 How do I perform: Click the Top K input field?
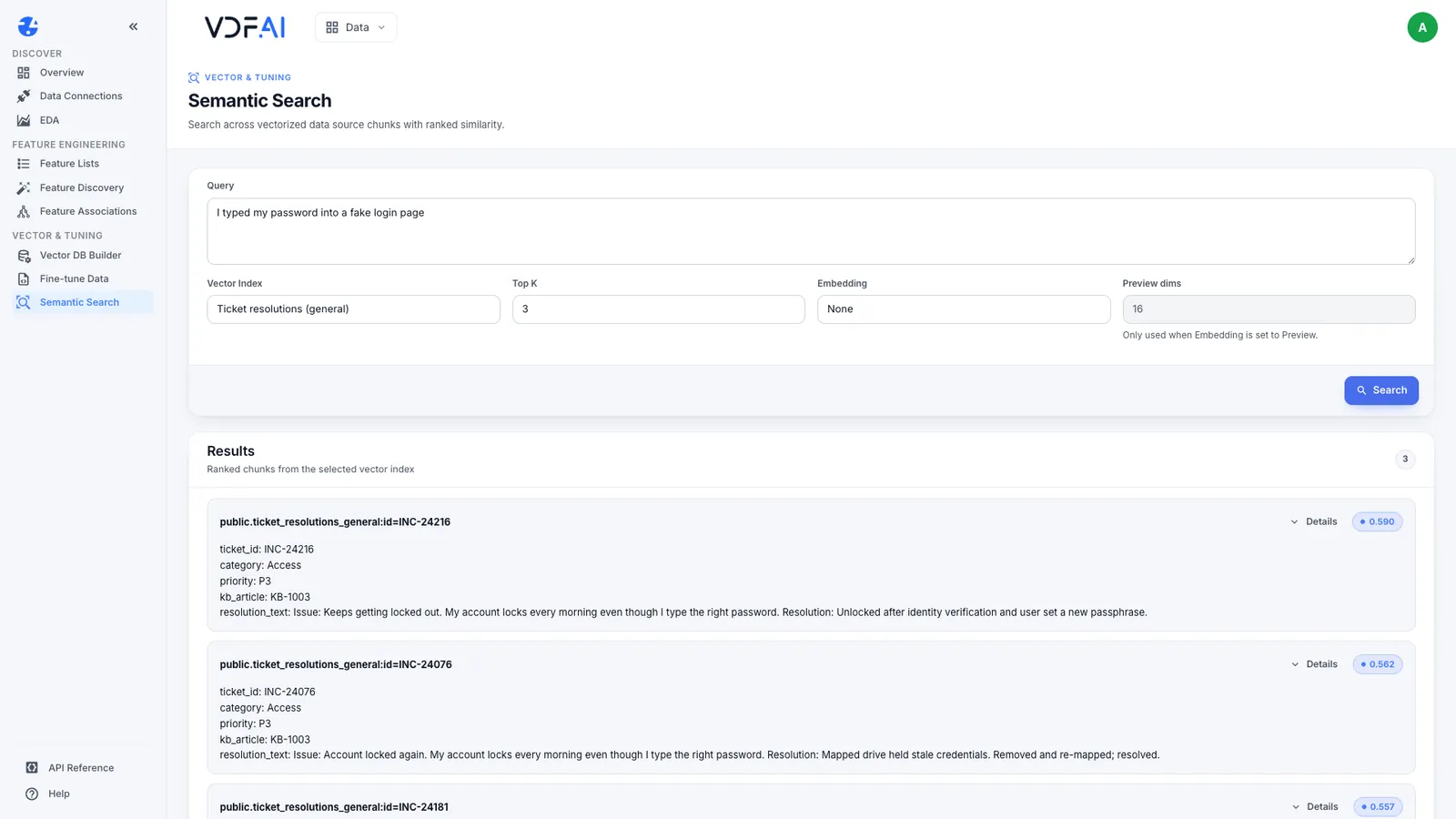coord(659,309)
